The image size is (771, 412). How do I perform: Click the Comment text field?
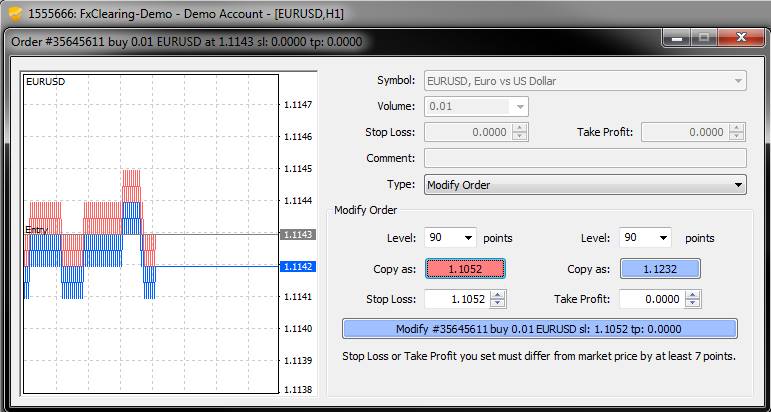pyautogui.click(x=585, y=158)
